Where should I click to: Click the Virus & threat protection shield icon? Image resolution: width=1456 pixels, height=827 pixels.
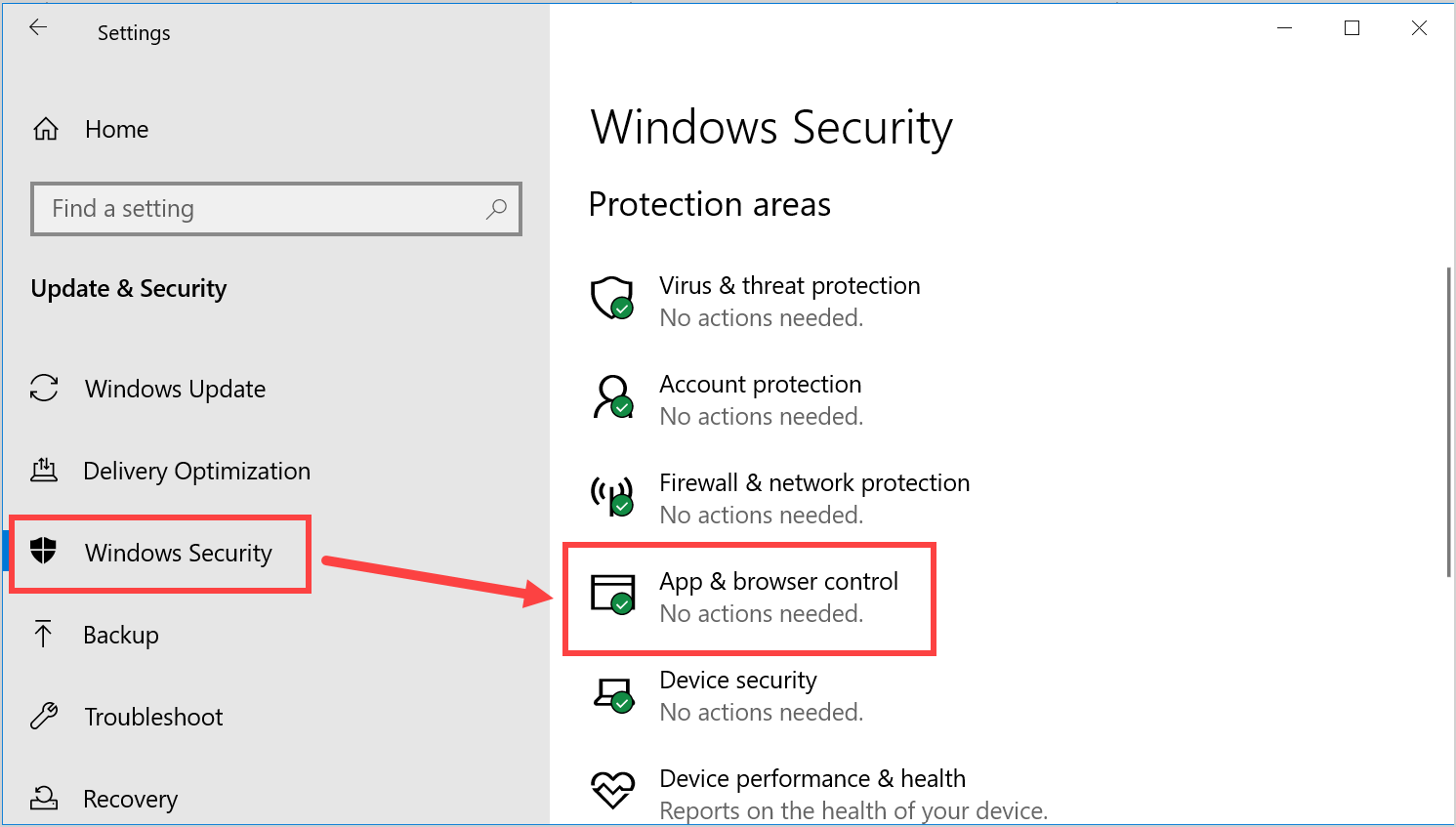pos(612,298)
